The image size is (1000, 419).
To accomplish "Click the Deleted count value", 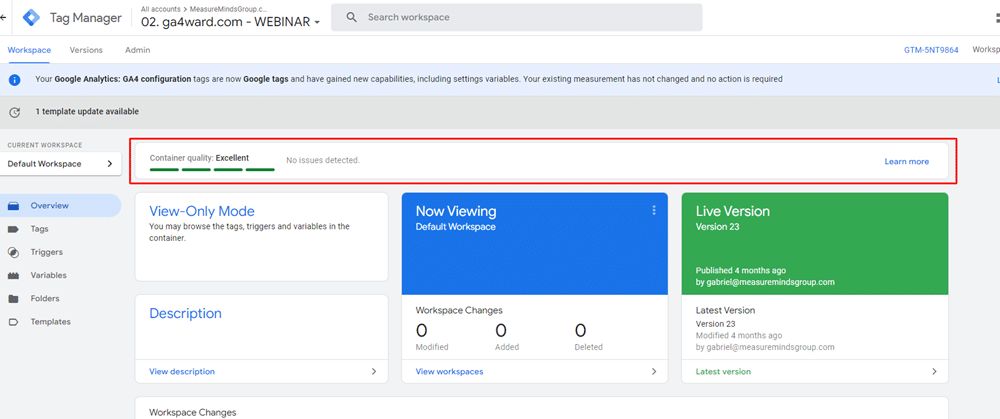I will (580, 330).
